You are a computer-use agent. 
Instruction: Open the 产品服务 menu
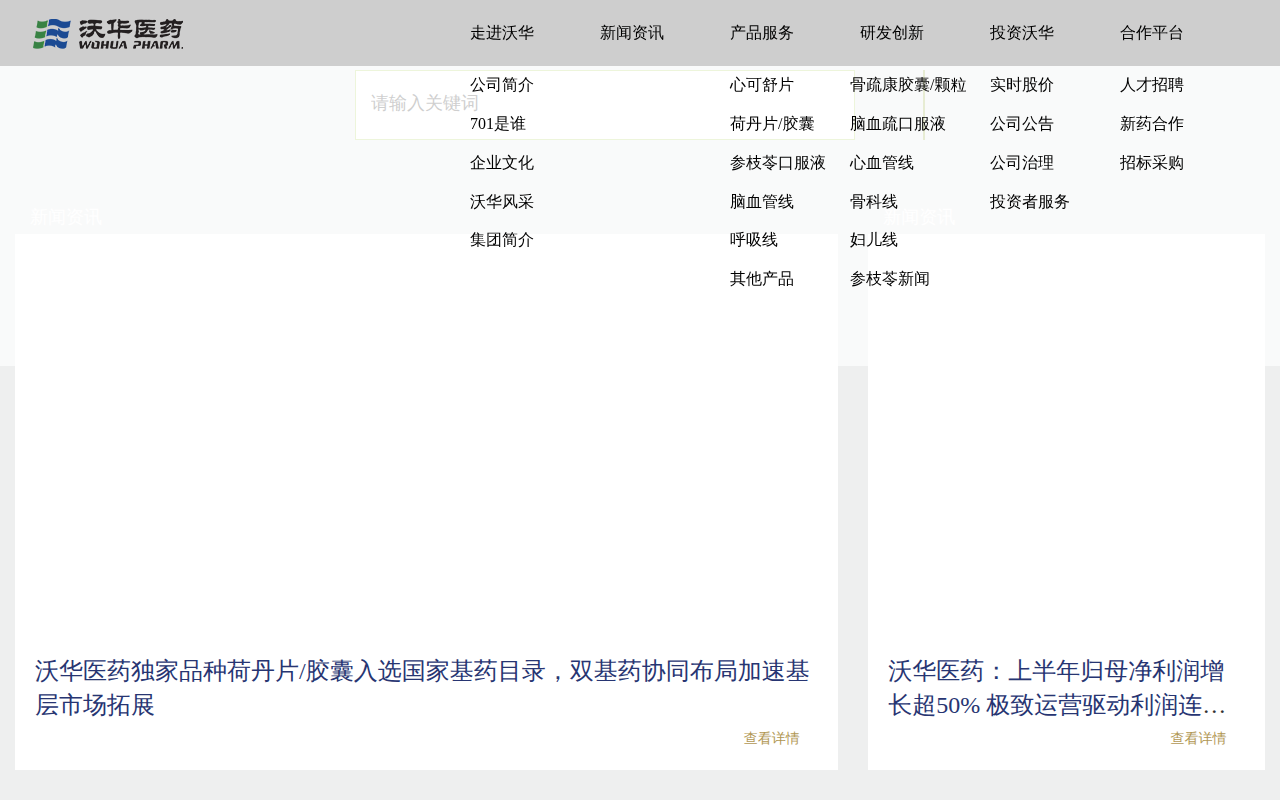[762, 33]
